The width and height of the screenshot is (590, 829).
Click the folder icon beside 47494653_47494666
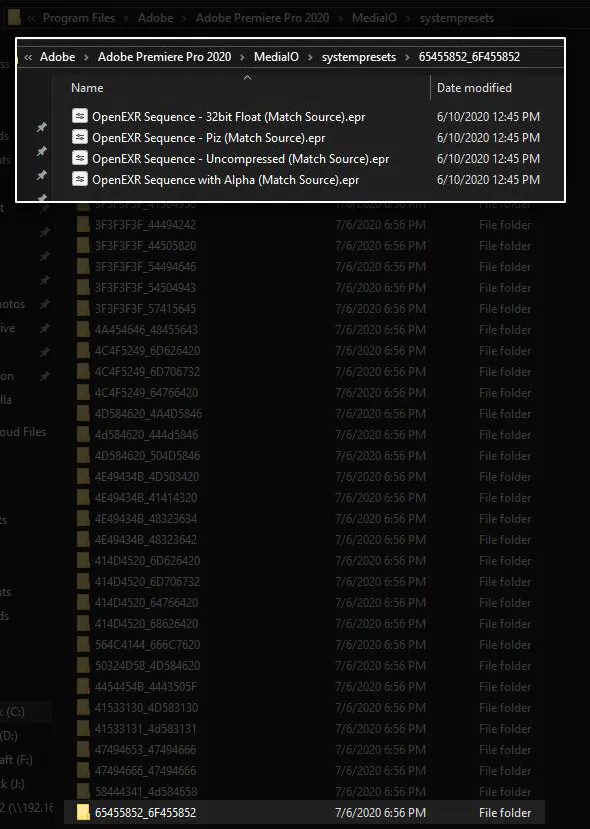(x=83, y=749)
